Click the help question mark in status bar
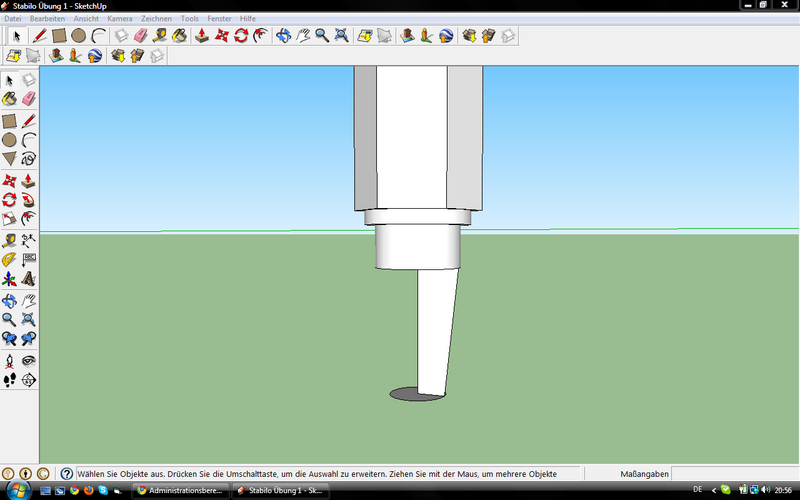This screenshot has width=800, height=500. tap(67, 473)
